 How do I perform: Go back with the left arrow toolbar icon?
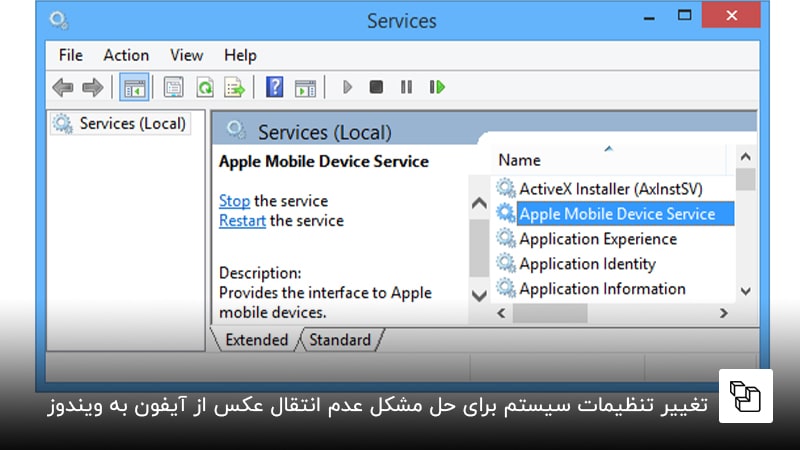point(63,87)
